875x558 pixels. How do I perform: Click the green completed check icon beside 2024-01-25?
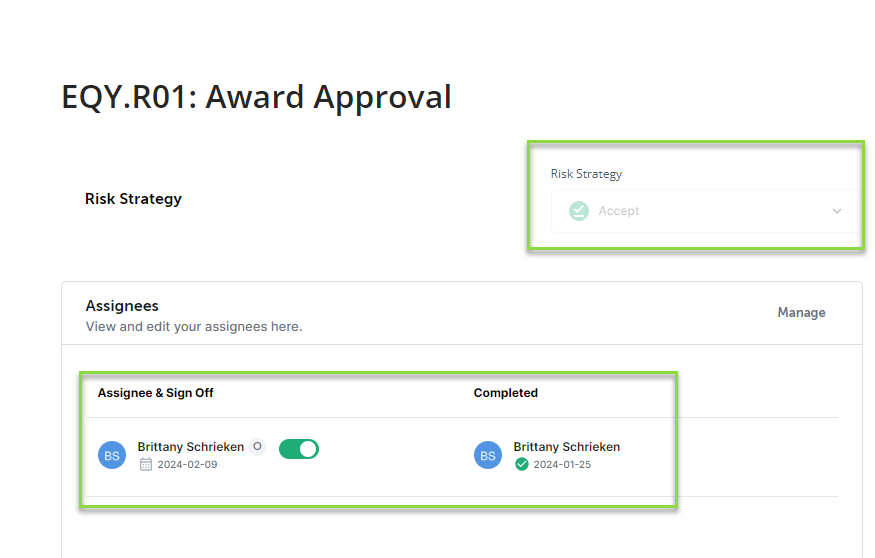(522, 464)
